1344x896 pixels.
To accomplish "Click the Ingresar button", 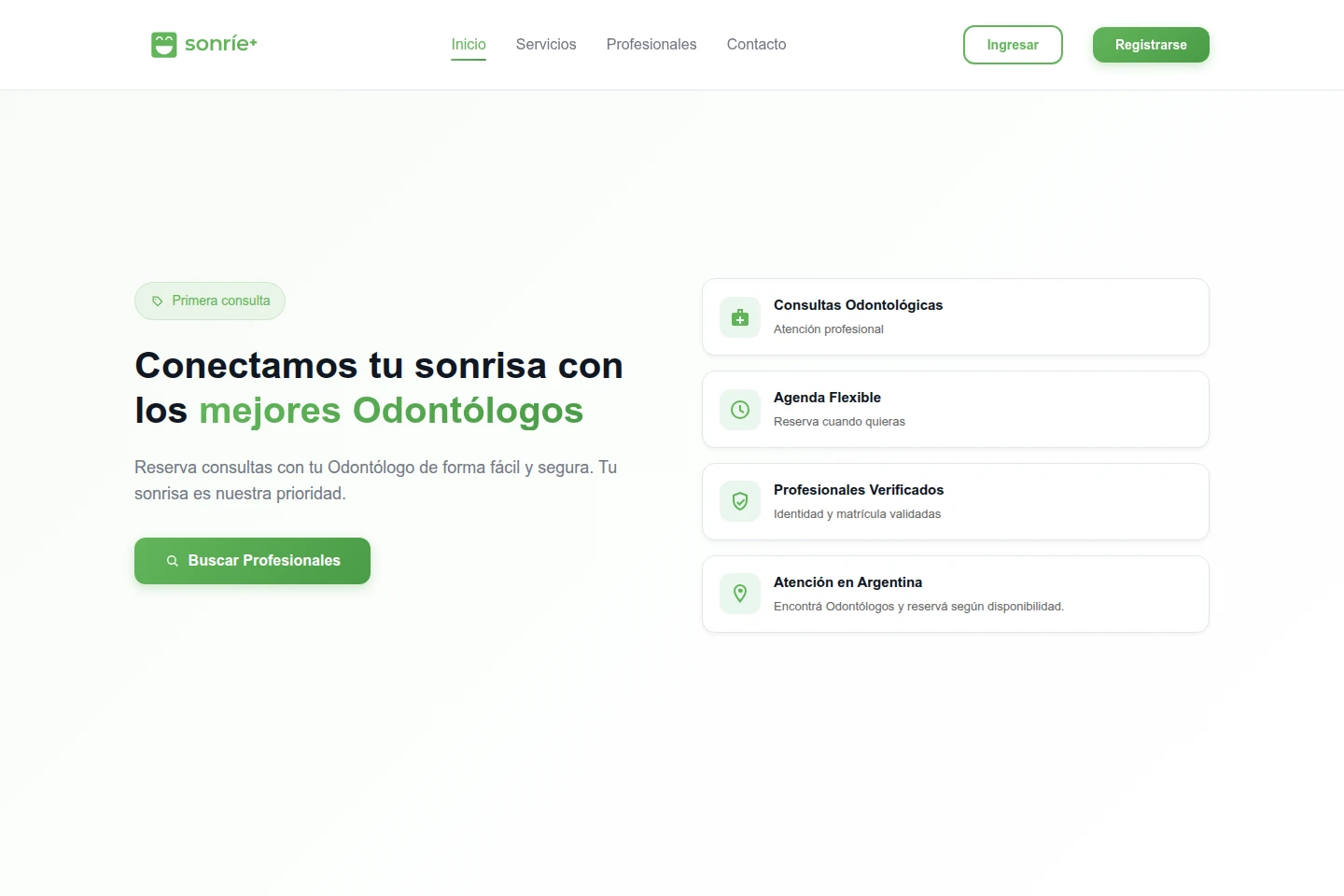I will (x=1013, y=45).
